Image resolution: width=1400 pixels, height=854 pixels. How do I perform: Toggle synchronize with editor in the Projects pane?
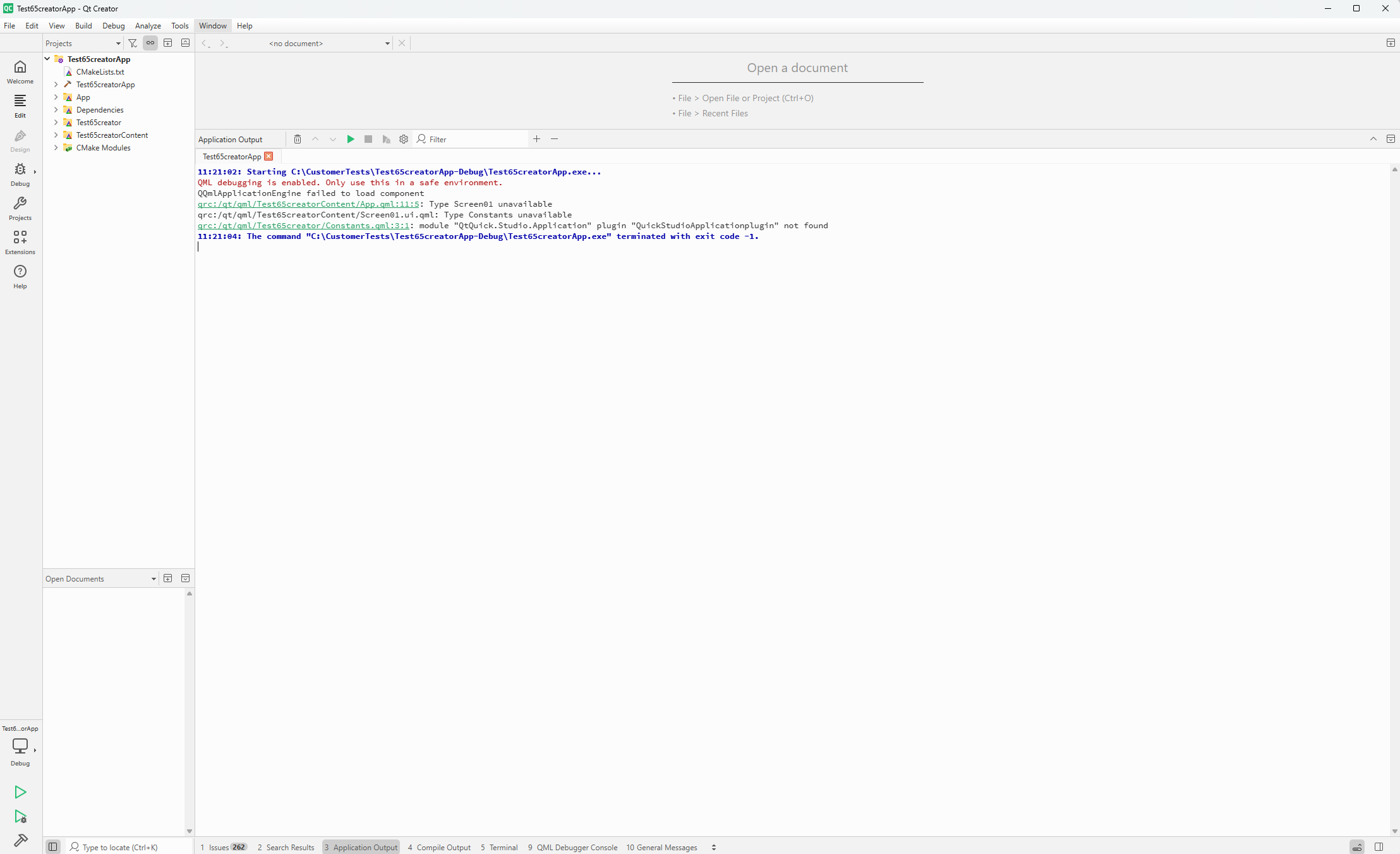tap(150, 43)
